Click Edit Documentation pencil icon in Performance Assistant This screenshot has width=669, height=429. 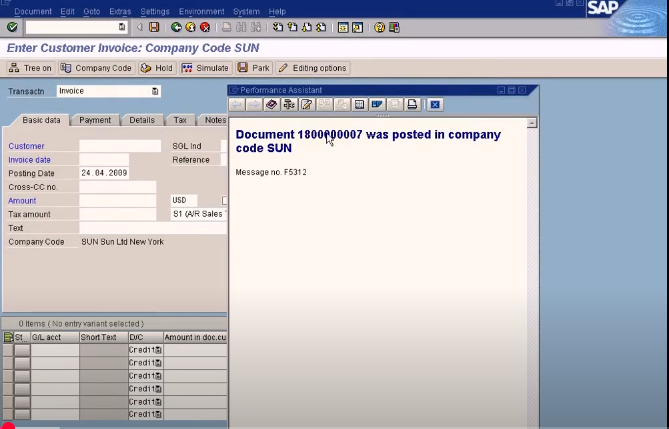click(306, 105)
